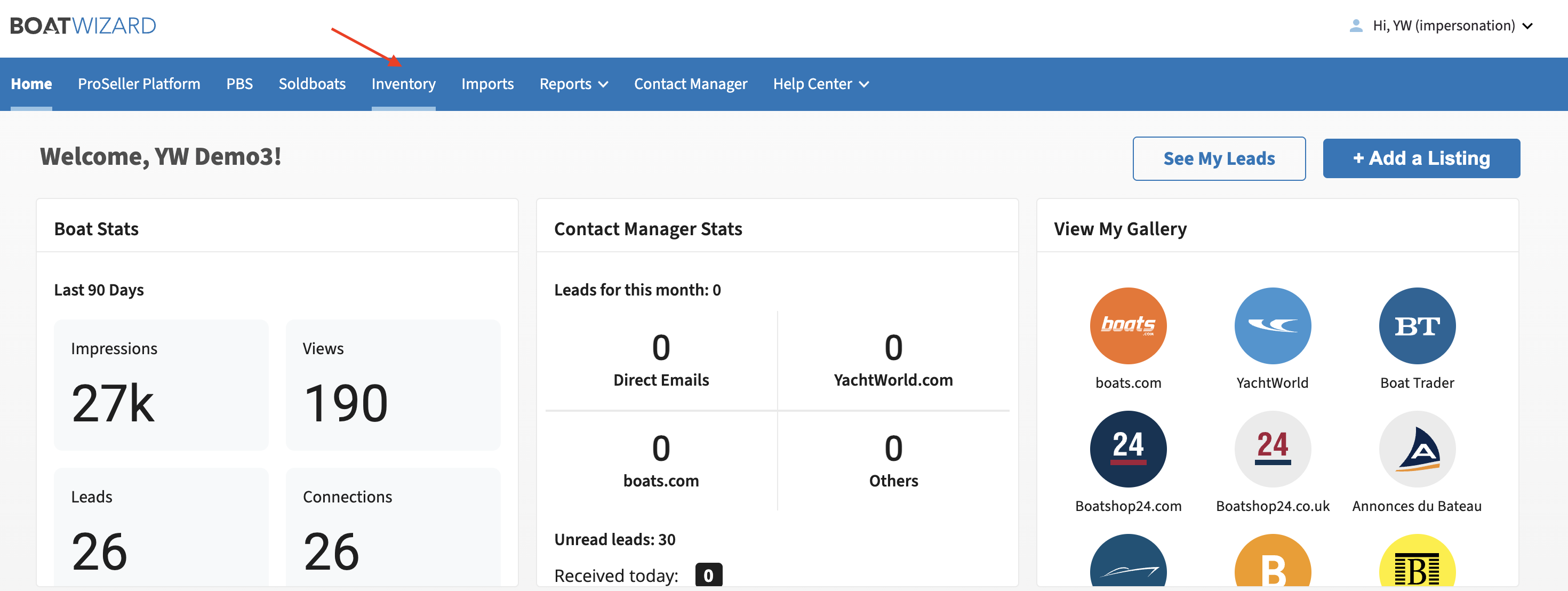Select the Views 190 stat card
The width and height of the screenshot is (1568, 591).
pos(393,385)
